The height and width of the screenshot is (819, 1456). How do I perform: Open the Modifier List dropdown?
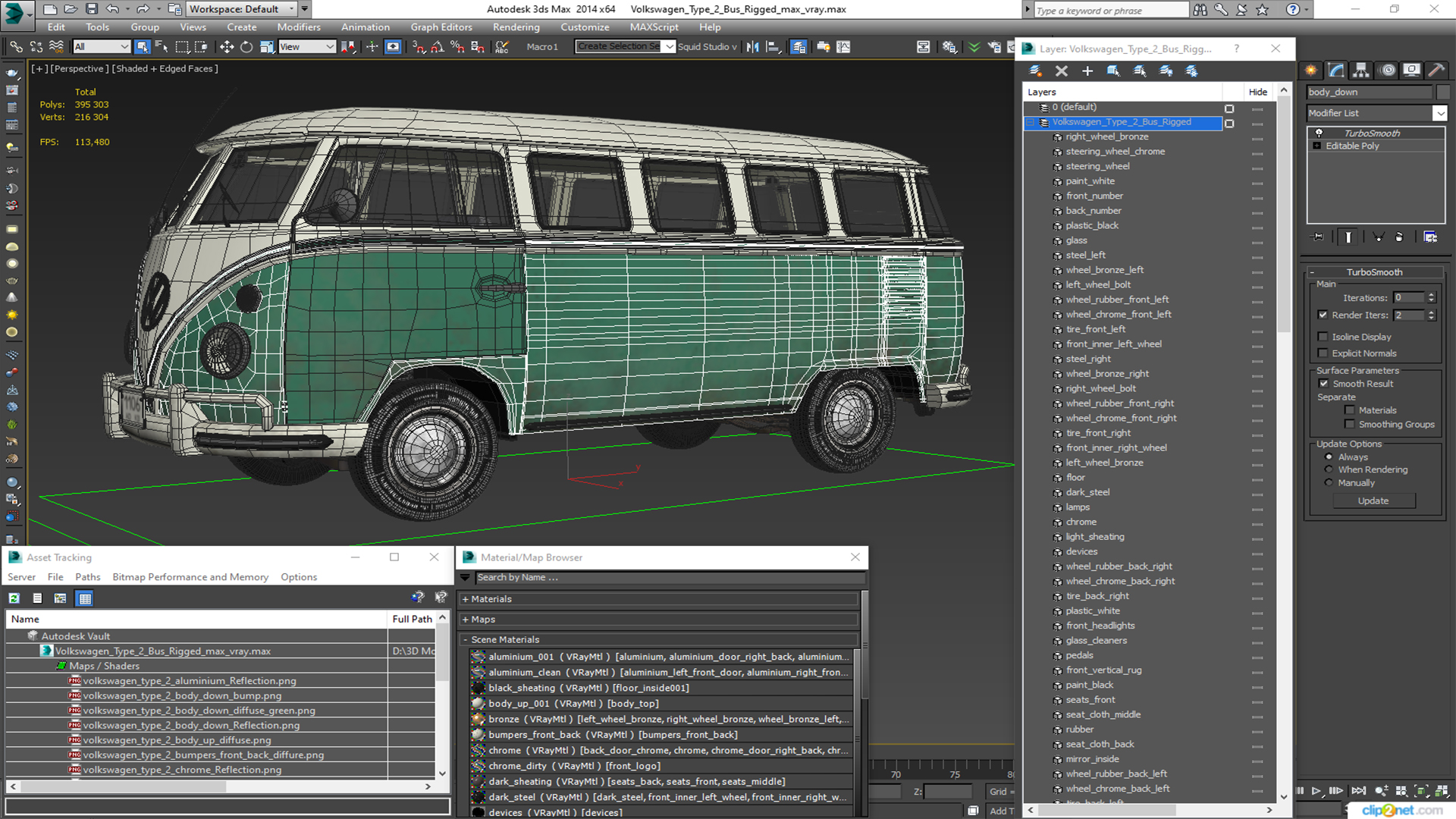(1439, 113)
